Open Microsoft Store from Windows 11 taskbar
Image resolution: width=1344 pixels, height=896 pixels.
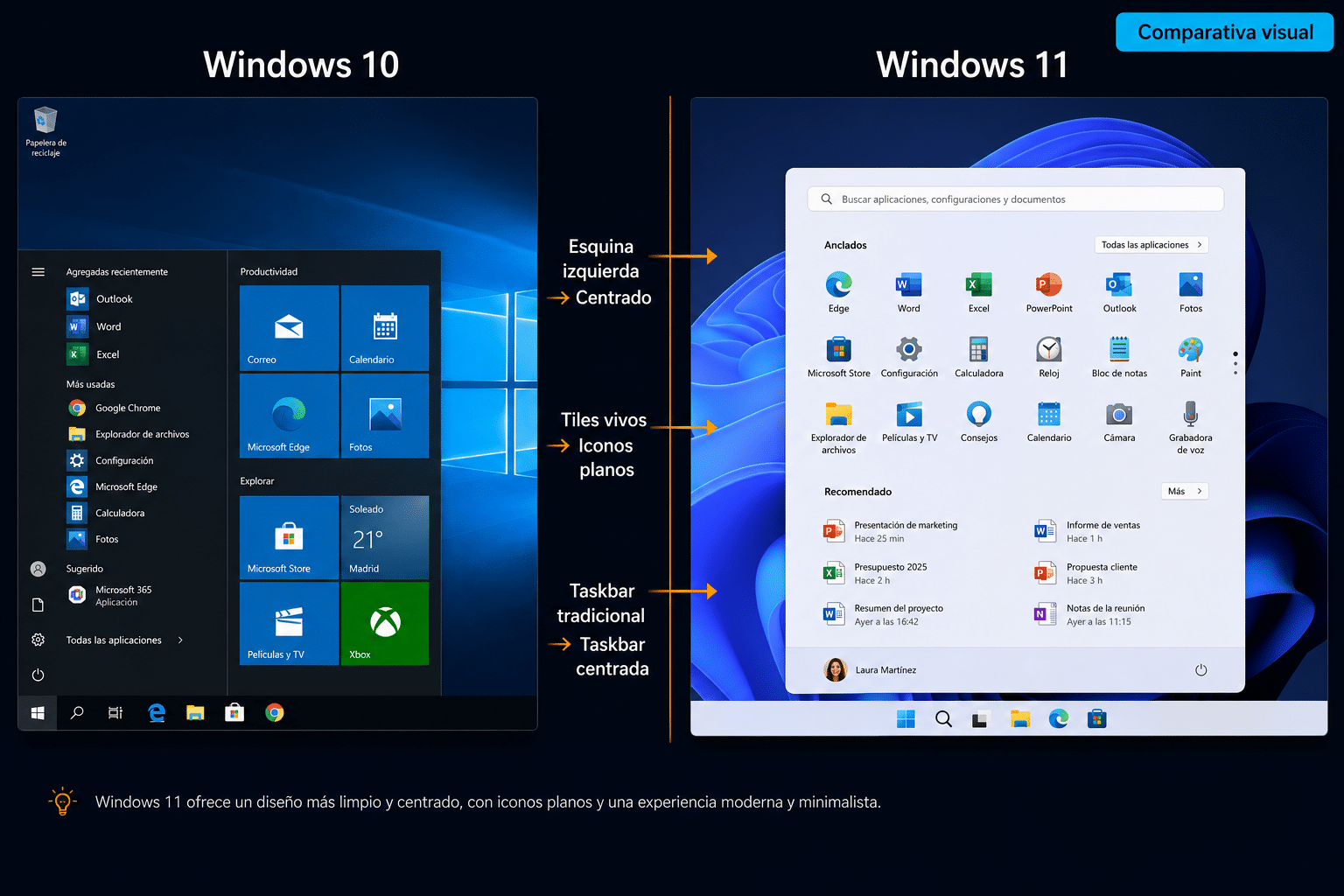[1096, 719]
